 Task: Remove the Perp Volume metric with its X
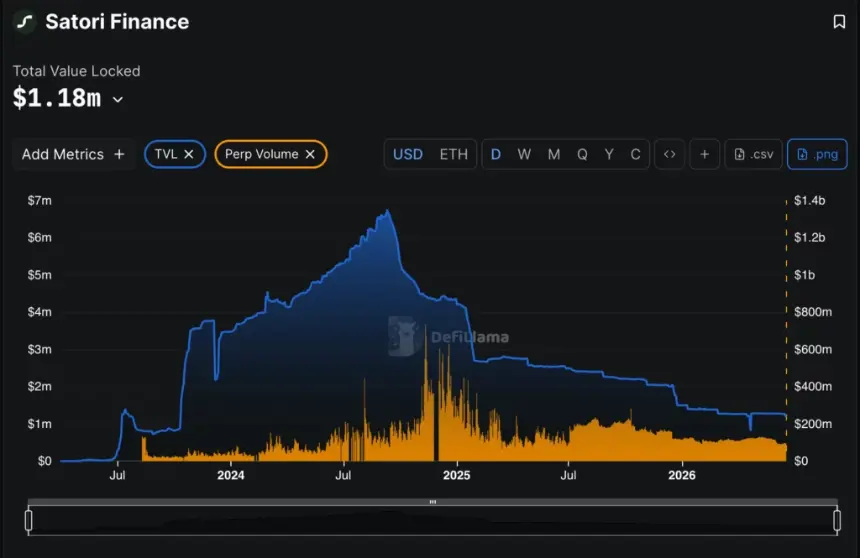(x=310, y=154)
